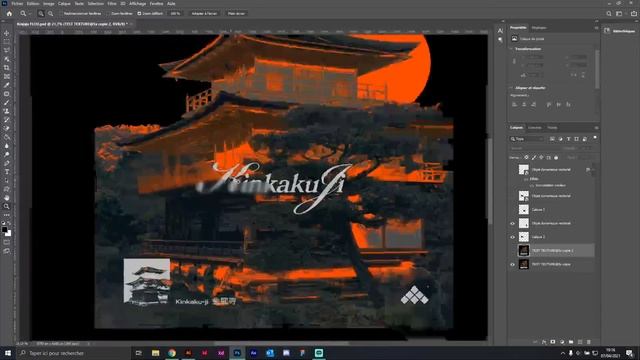Select the Horizontal Type tool

point(7,171)
